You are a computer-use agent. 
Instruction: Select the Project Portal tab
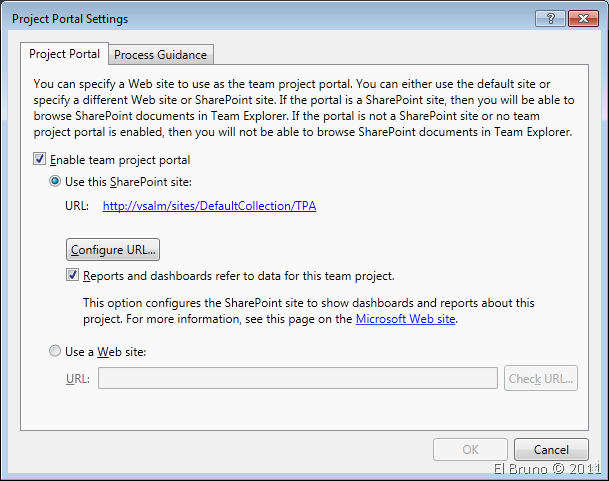66,53
